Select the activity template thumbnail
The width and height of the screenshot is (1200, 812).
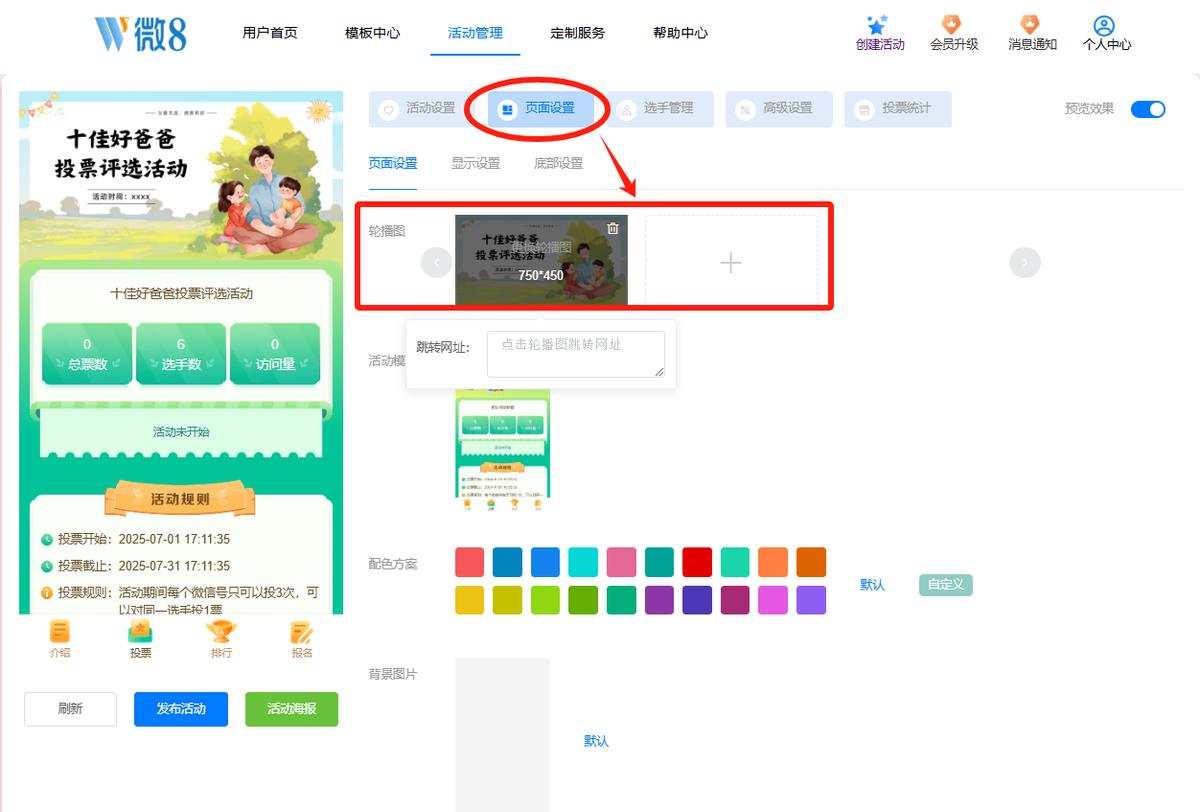[502, 449]
